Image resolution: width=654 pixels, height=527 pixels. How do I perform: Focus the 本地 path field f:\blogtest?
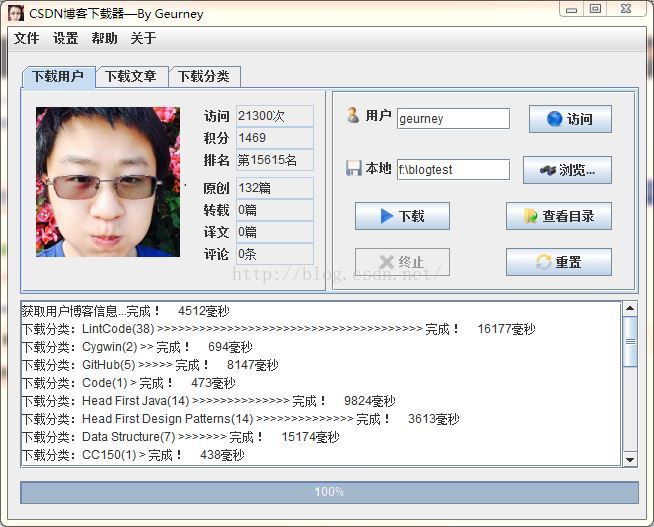pyautogui.click(x=453, y=170)
